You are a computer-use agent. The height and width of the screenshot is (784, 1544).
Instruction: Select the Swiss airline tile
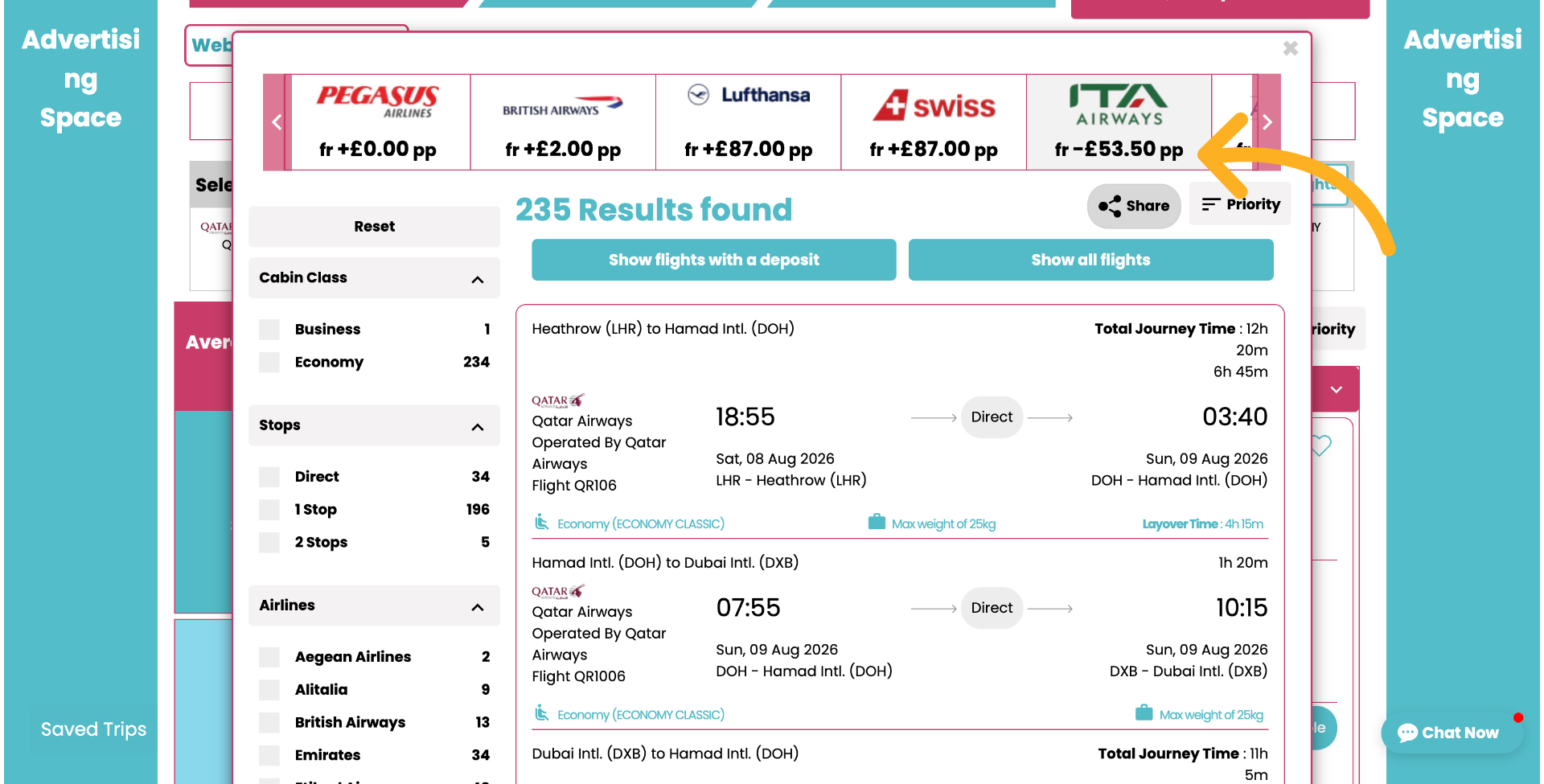[x=933, y=121]
